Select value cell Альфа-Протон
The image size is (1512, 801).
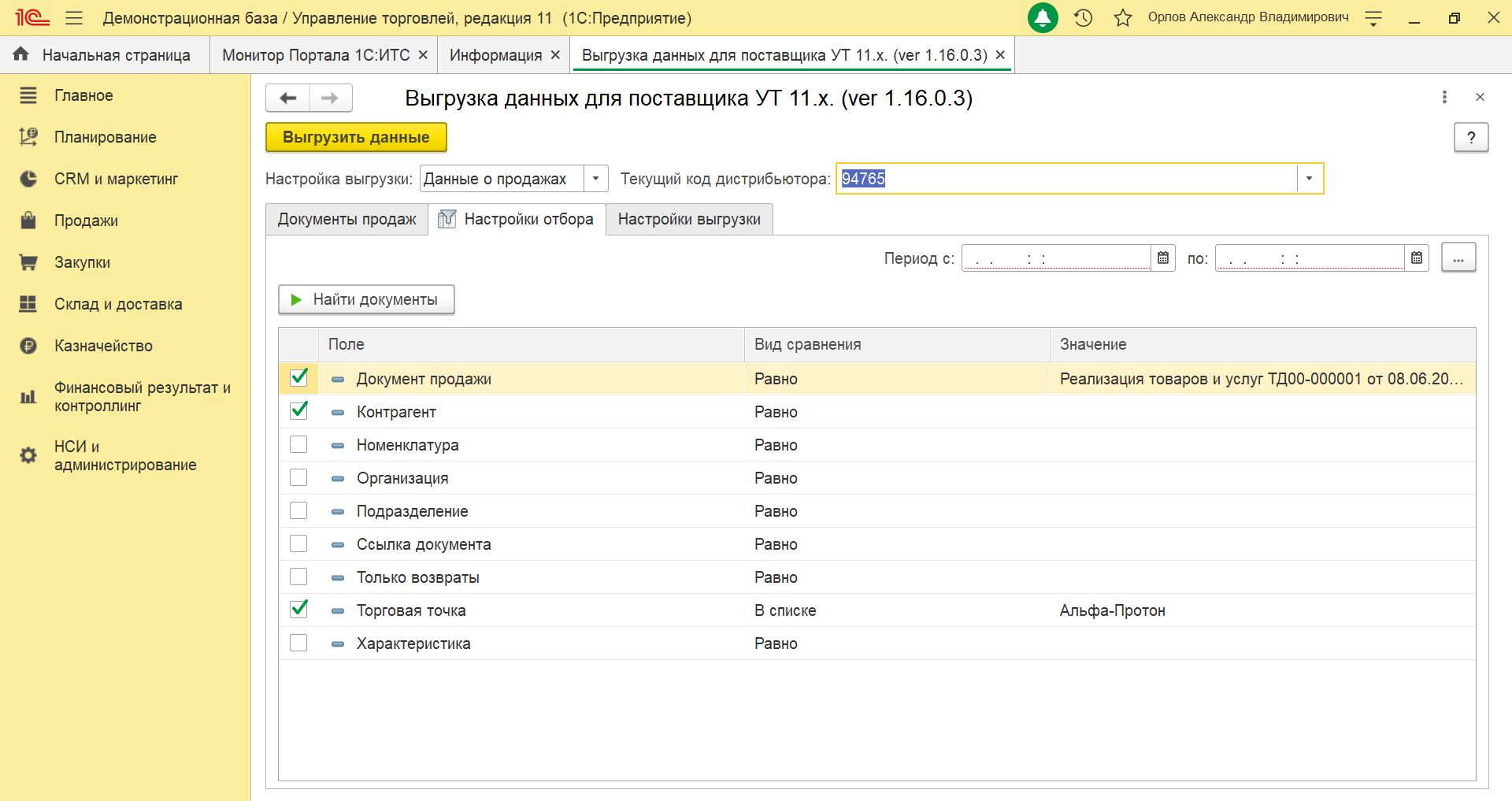coord(1262,610)
